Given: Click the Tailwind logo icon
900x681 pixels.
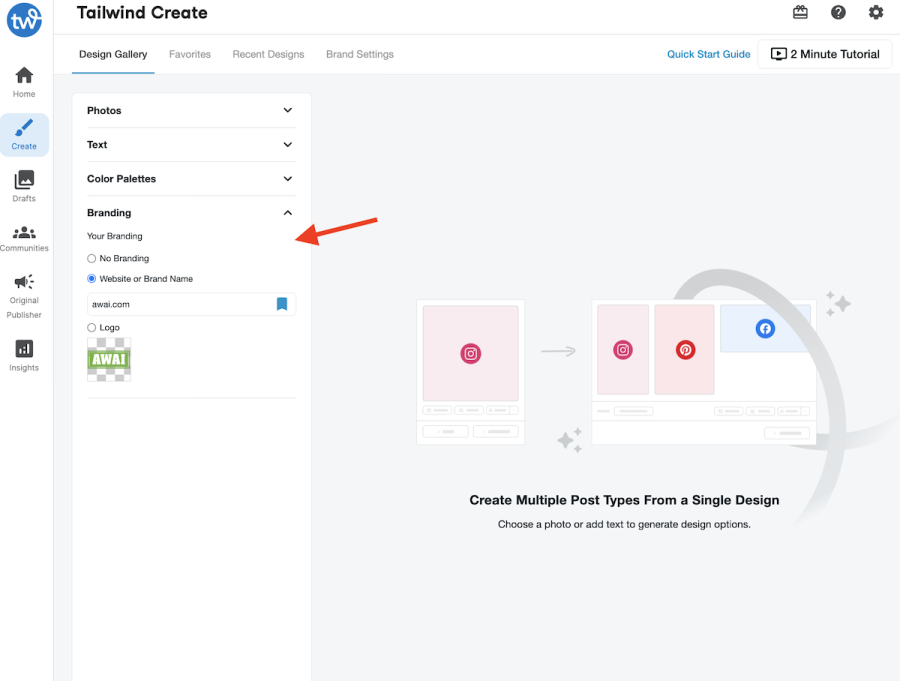Looking at the screenshot, I should point(24,20).
